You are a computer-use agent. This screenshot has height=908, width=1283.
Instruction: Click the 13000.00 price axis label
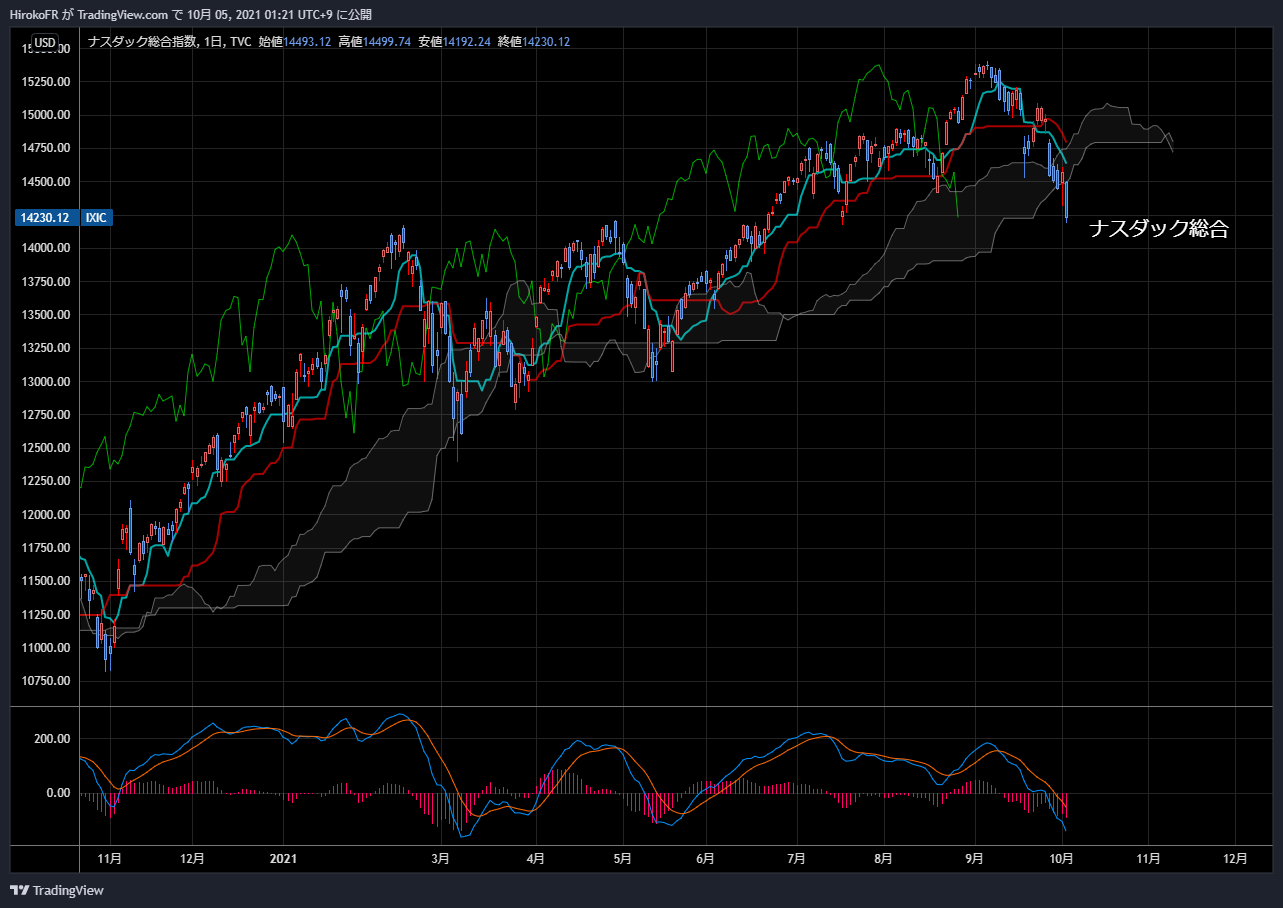(x=44, y=382)
